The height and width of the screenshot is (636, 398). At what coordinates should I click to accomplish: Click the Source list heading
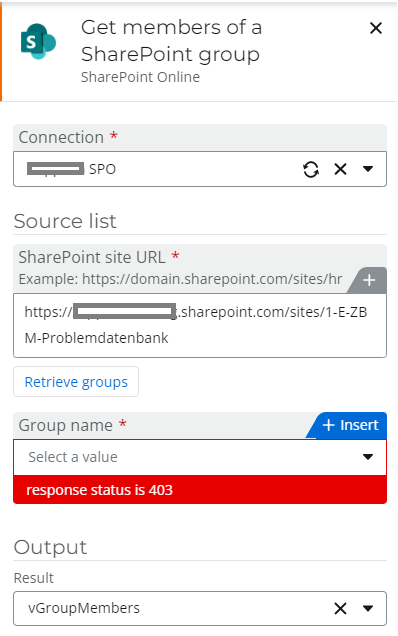tap(65, 221)
